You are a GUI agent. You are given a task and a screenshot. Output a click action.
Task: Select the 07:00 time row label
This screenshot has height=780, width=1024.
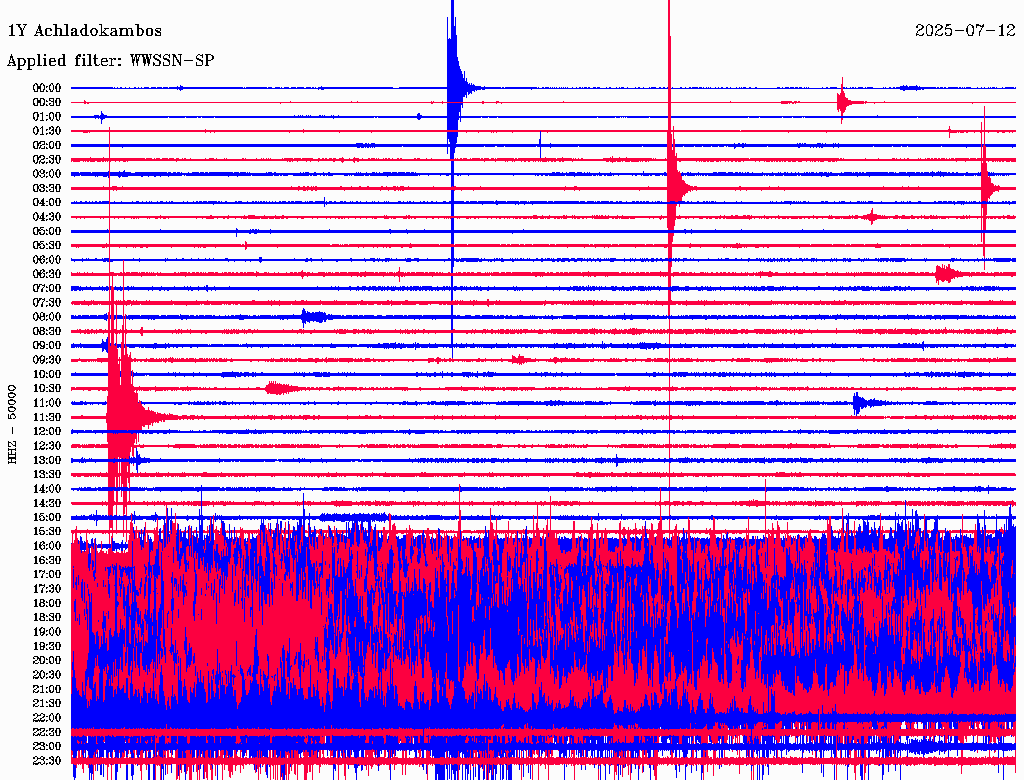point(47,289)
